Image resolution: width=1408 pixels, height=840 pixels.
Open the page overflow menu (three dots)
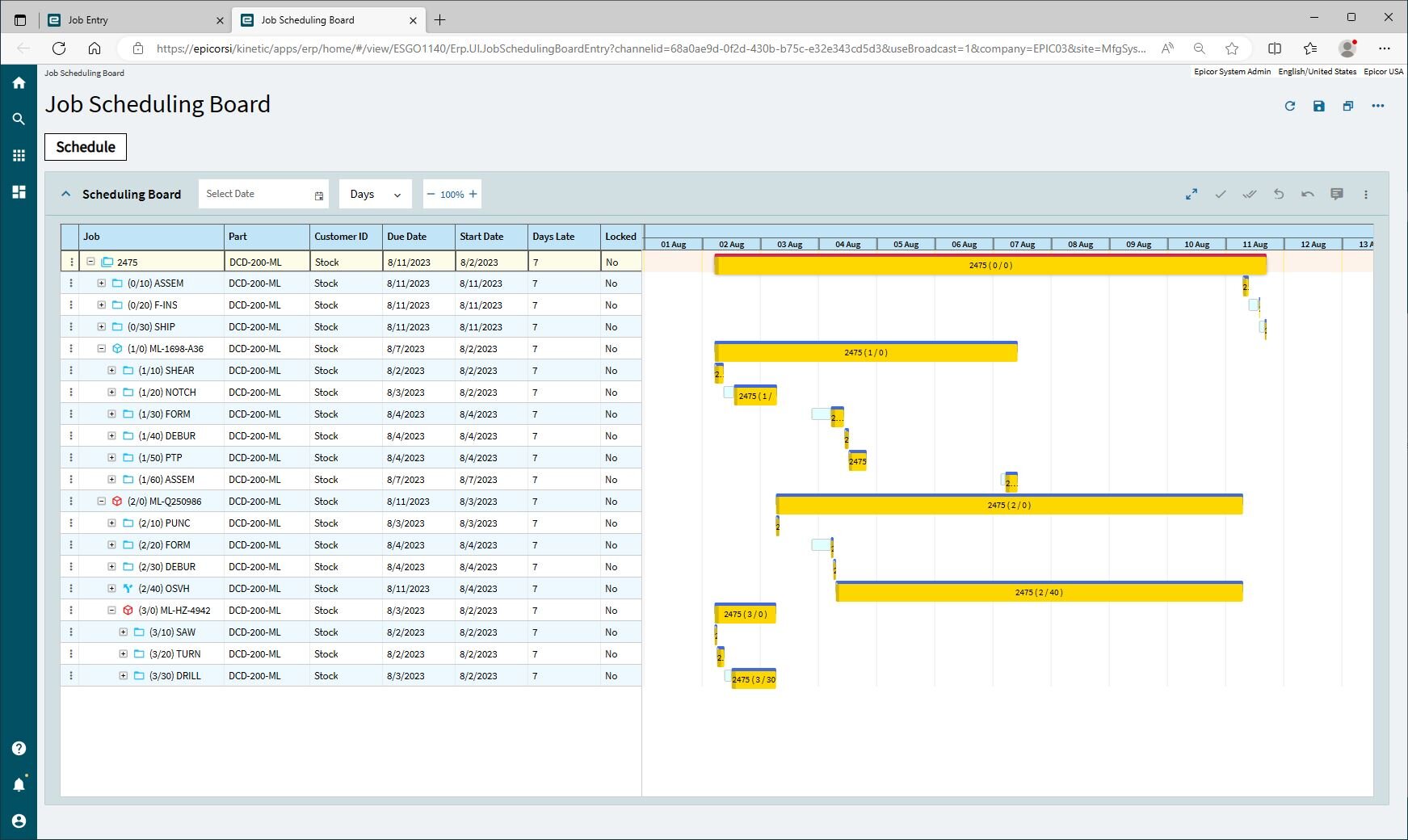pos(1377,106)
